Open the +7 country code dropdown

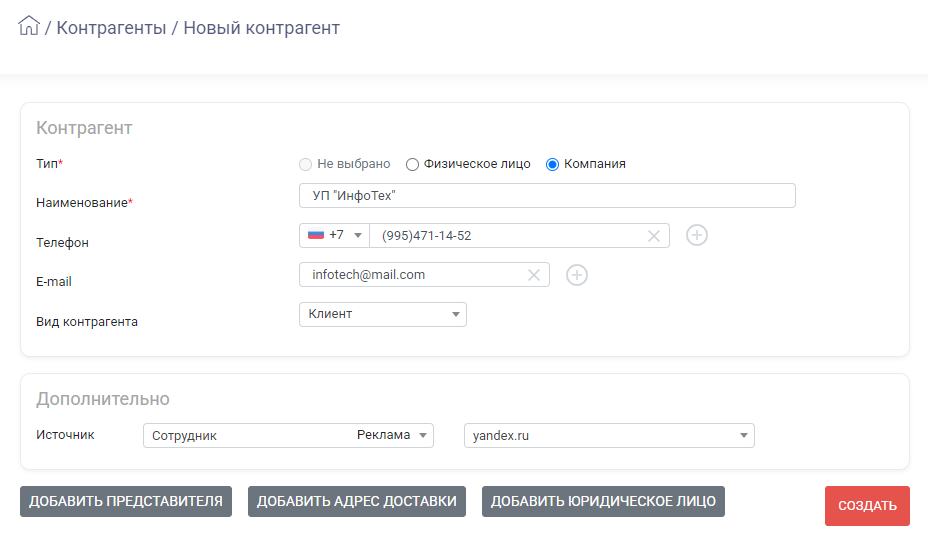[334, 236]
